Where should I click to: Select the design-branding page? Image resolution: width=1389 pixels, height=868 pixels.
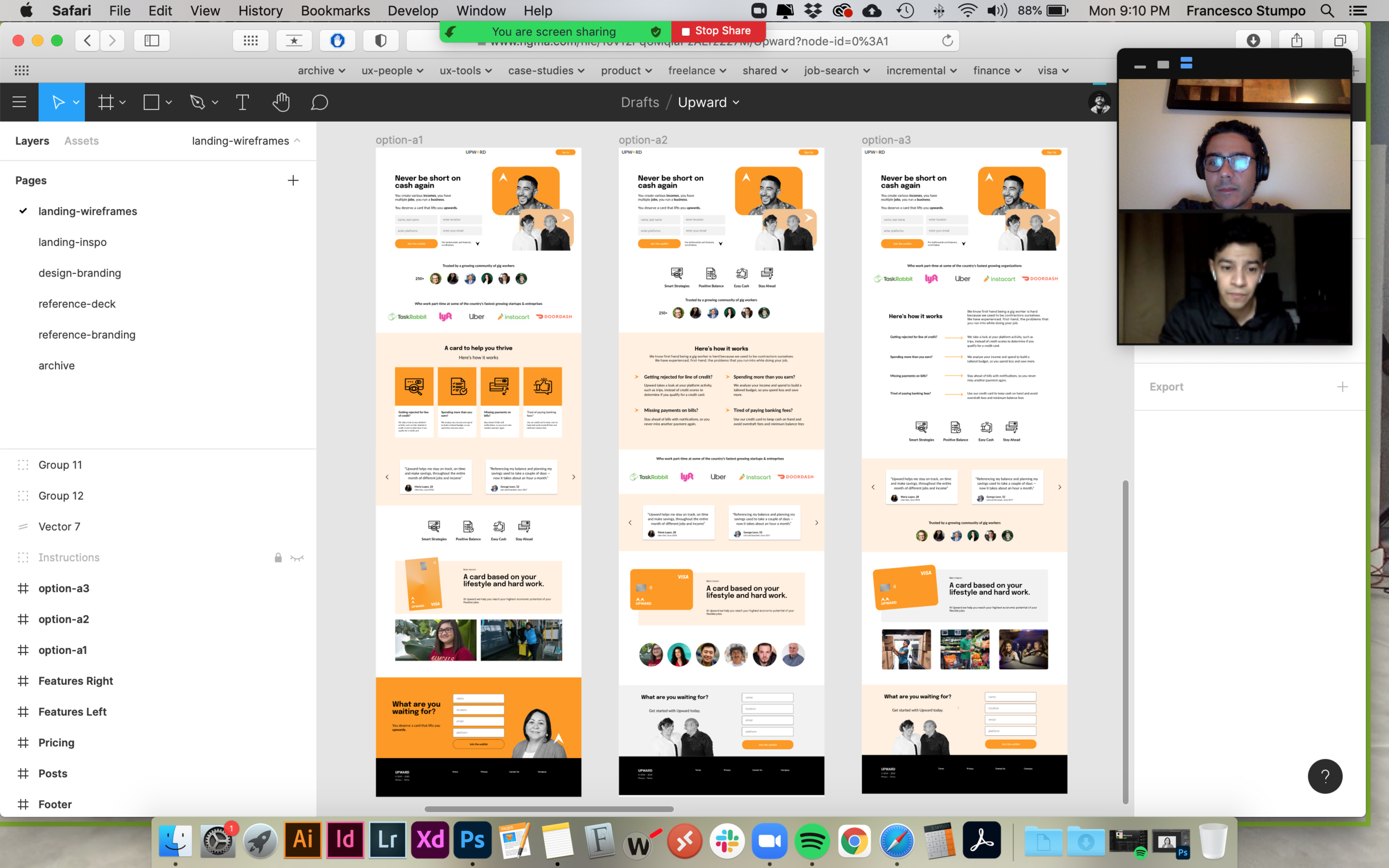pyautogui.click(x=80, y=273)
